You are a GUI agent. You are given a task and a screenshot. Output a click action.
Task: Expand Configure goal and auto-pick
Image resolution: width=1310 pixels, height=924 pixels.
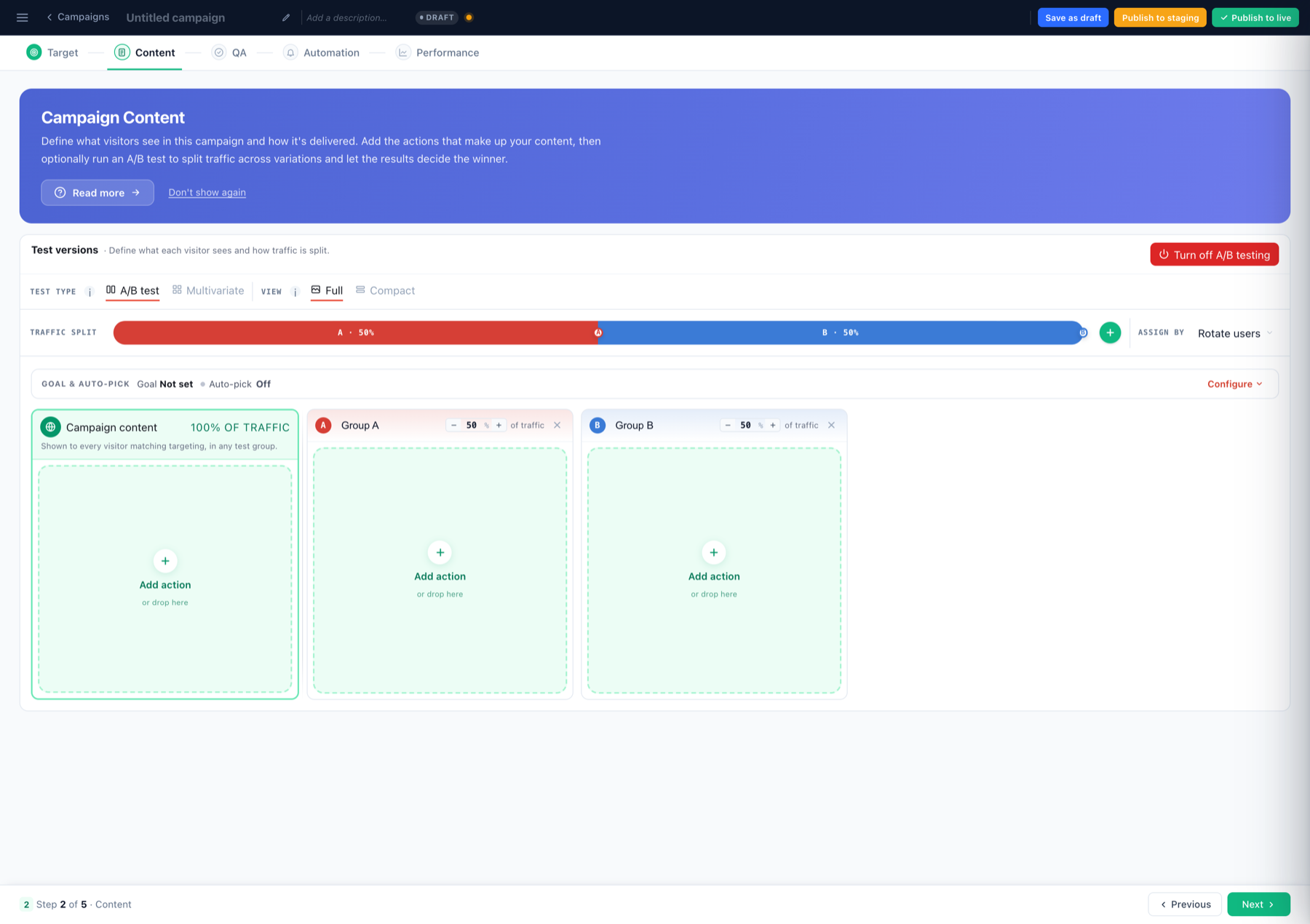tap(1234, 384)
